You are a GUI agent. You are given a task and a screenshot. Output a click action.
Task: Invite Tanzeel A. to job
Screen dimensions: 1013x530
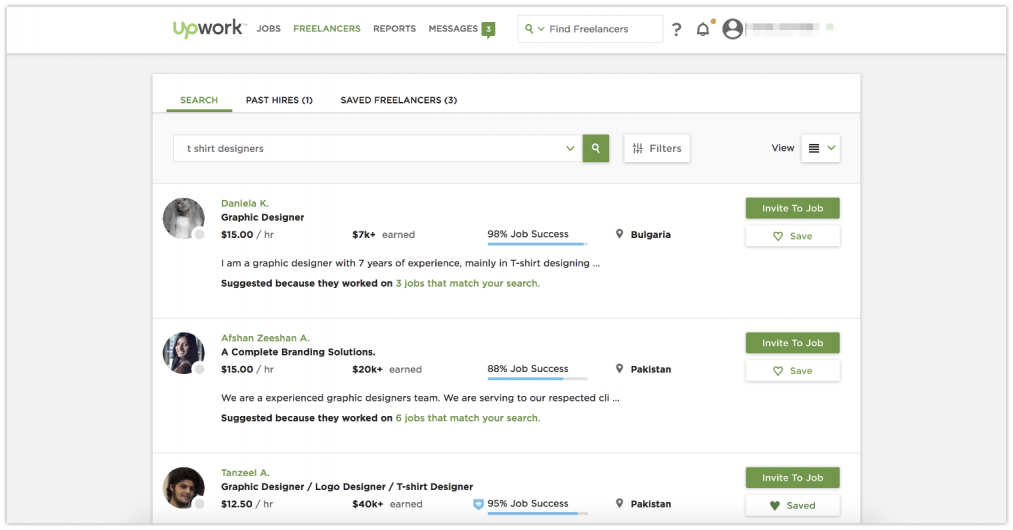[x=793, y=478]
